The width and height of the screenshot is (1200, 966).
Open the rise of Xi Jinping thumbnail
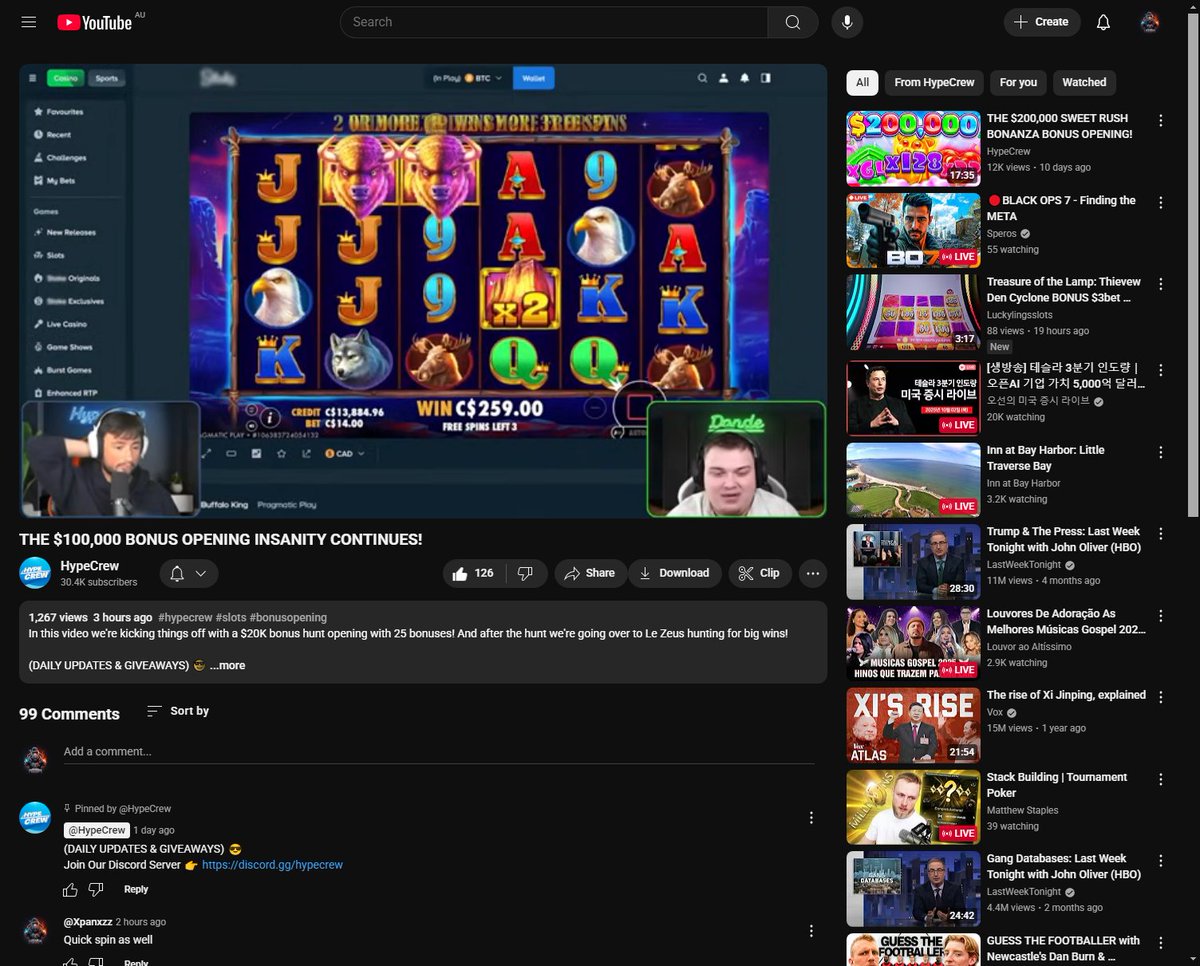pyautogui.click(x=913, y=726)
